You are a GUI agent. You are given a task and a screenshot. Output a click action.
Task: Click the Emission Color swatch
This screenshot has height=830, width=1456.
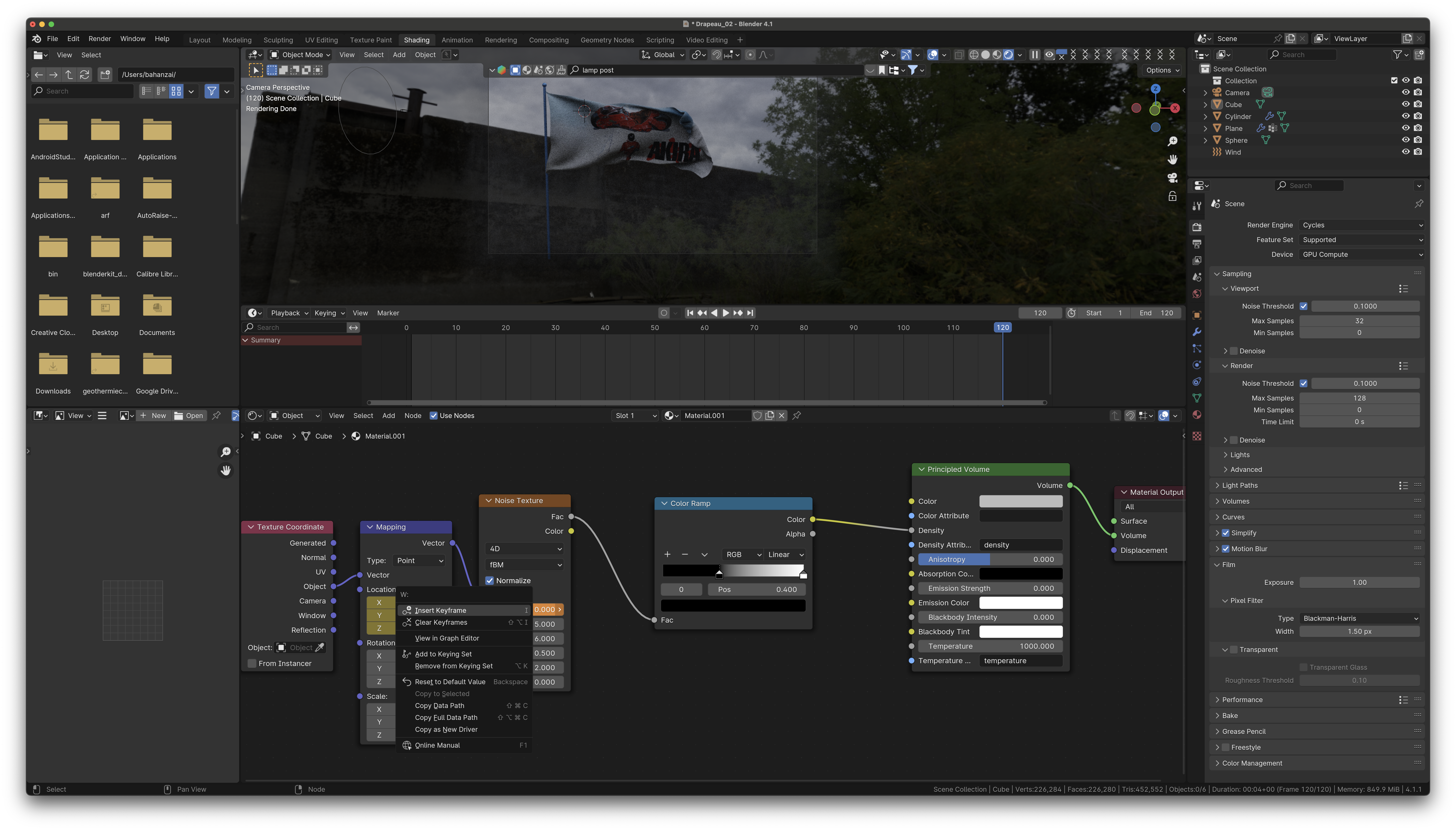click(1020, 603)
